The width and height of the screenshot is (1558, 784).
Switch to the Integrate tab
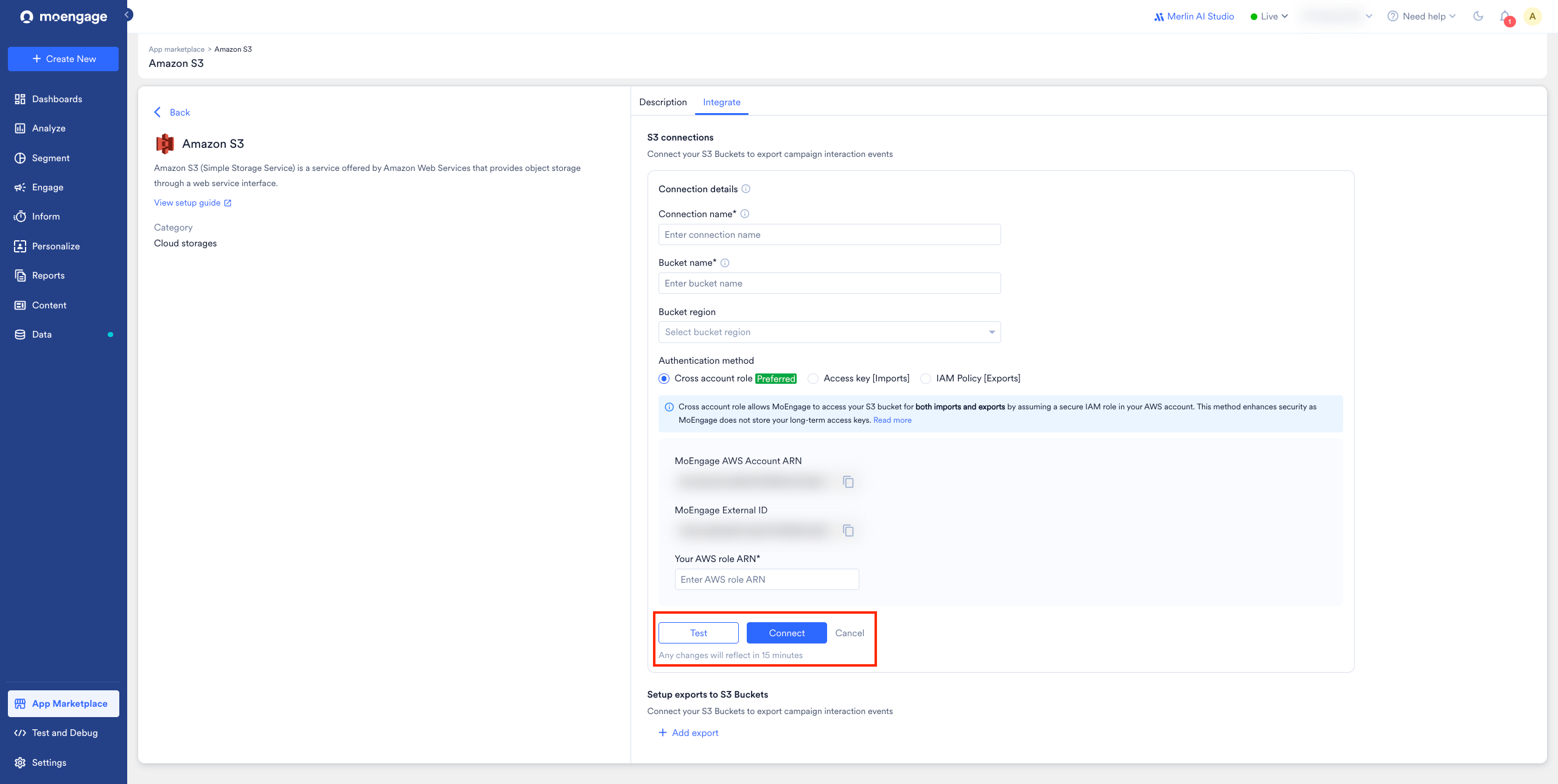point(722,102)
